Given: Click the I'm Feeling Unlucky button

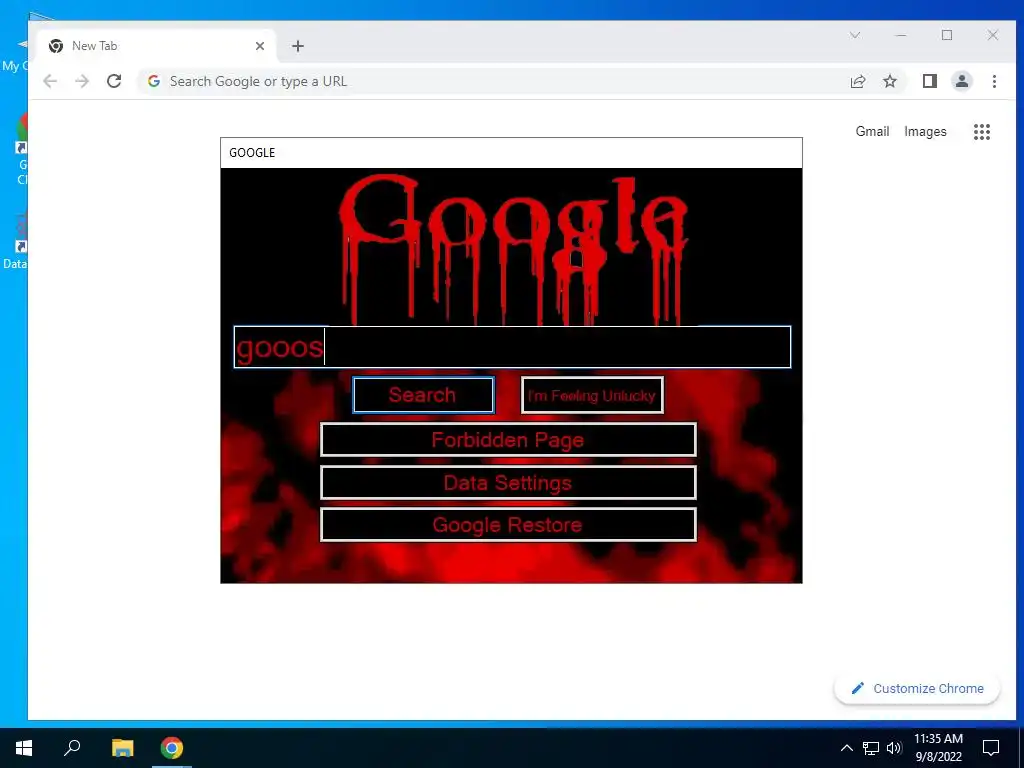Looking at the screenshot, I should click(592, 395).
